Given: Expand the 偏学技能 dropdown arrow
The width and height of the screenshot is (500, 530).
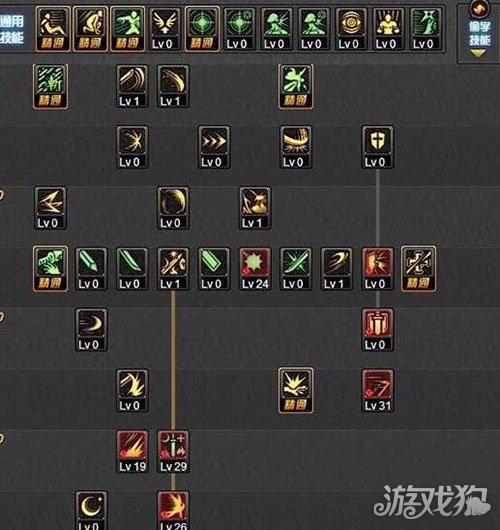Looking at the screenshot, I should tap(478, 53).
